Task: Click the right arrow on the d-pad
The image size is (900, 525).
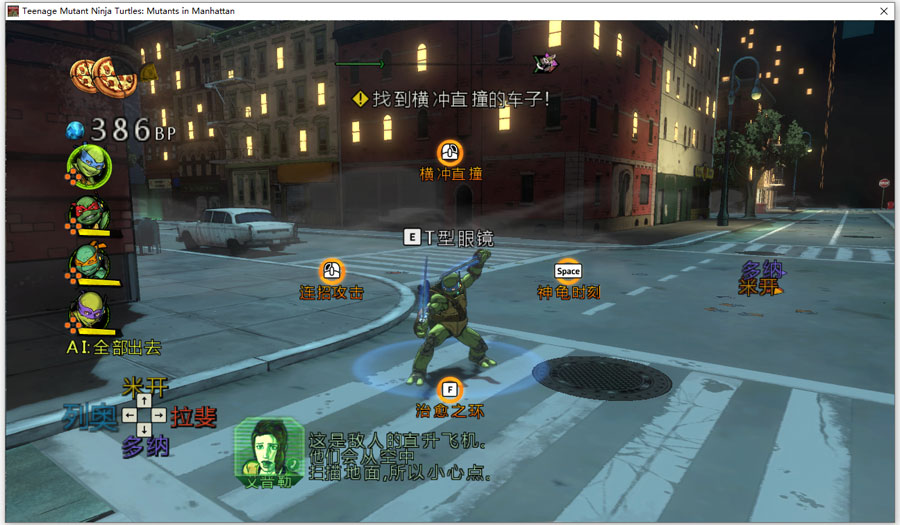Action: coord(159,415)
